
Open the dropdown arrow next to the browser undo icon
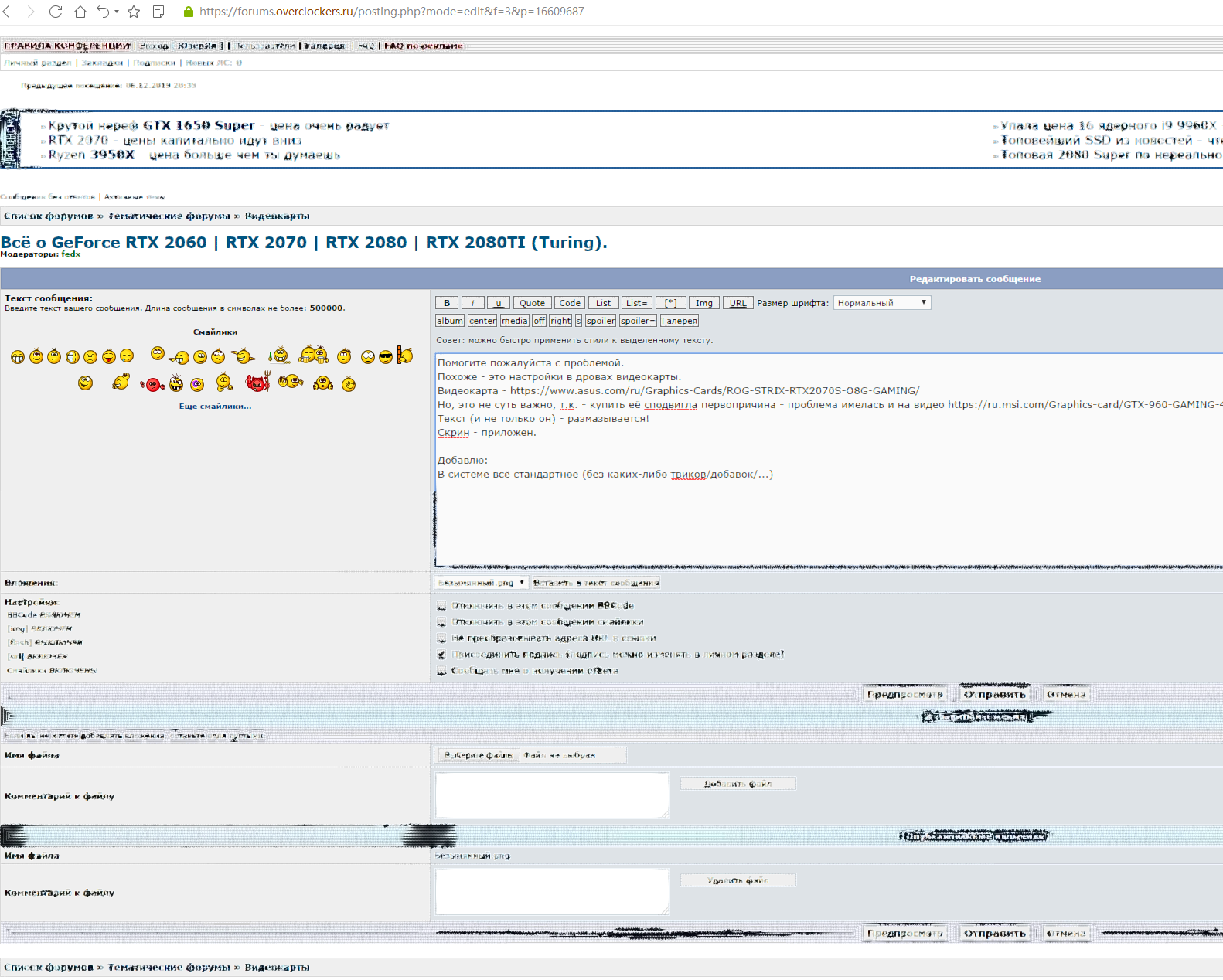tap(117, 12)
